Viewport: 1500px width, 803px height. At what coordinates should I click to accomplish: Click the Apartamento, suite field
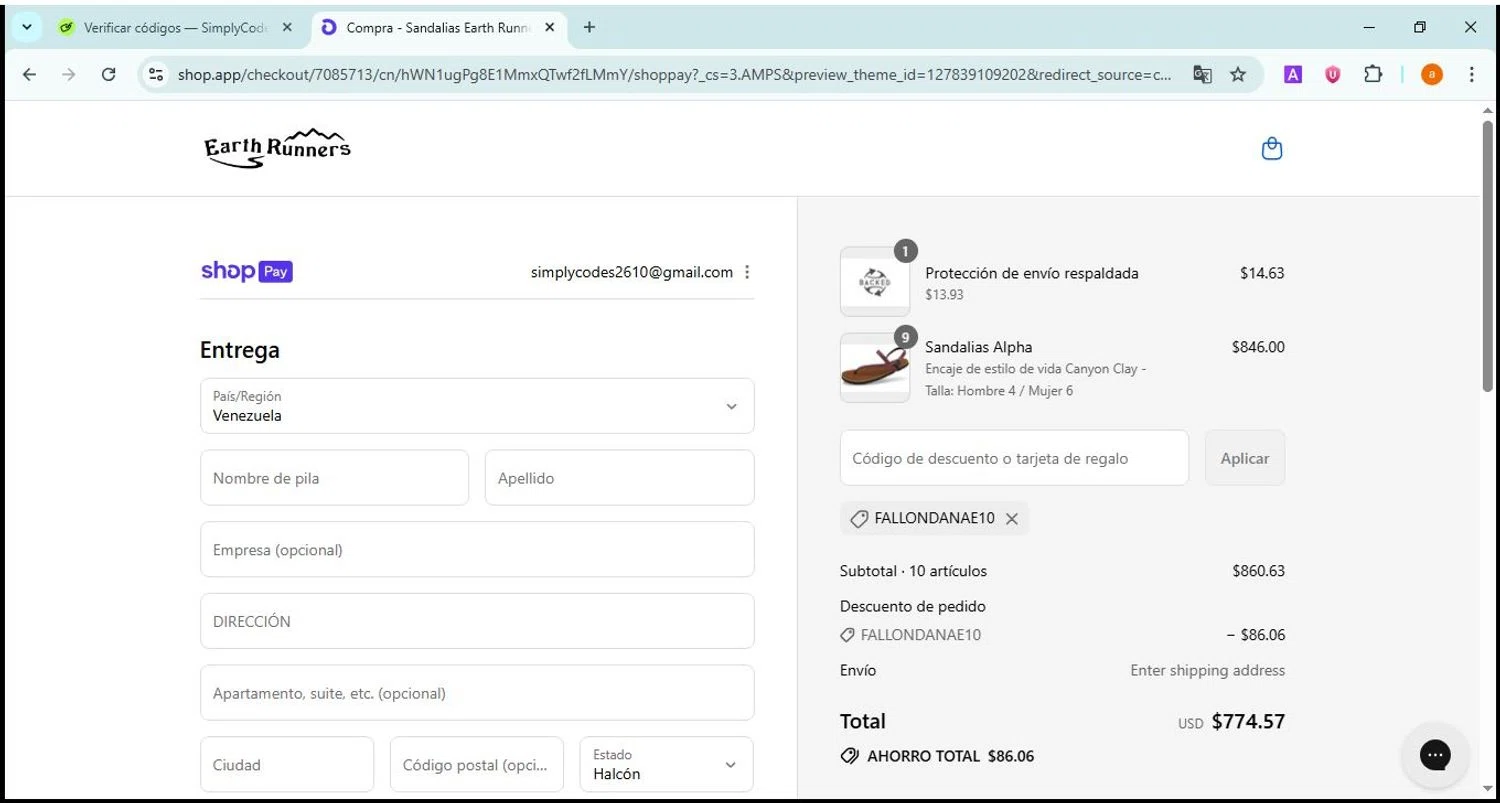tap(477, 693)
